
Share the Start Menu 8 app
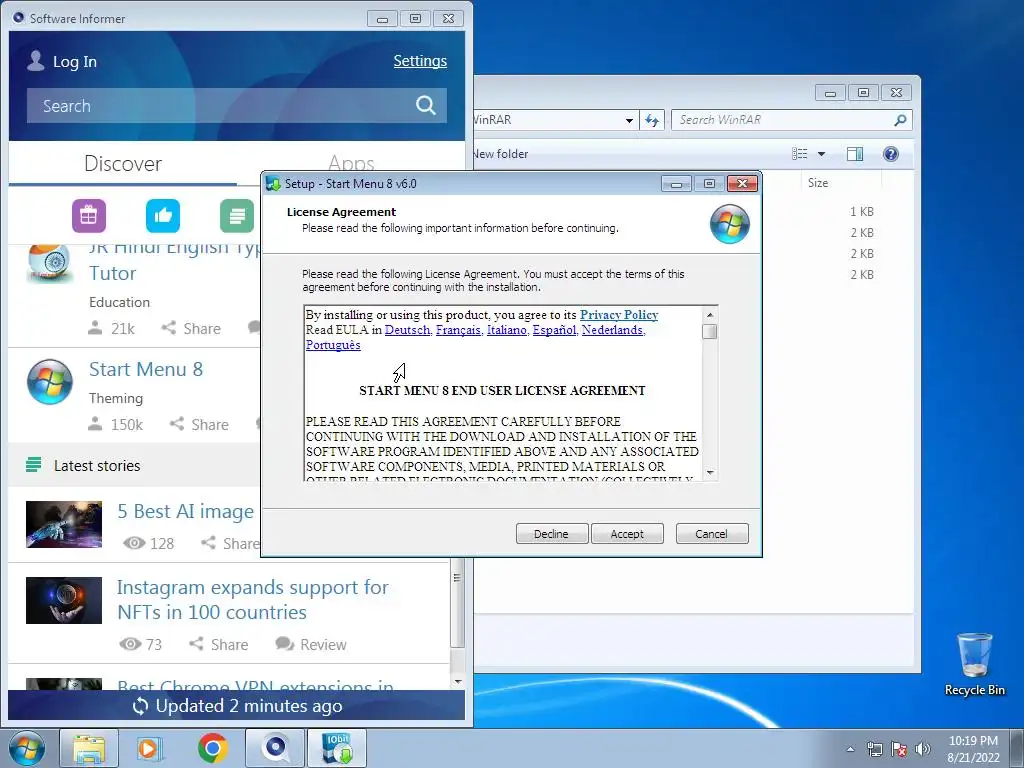(x=199, y=424)
